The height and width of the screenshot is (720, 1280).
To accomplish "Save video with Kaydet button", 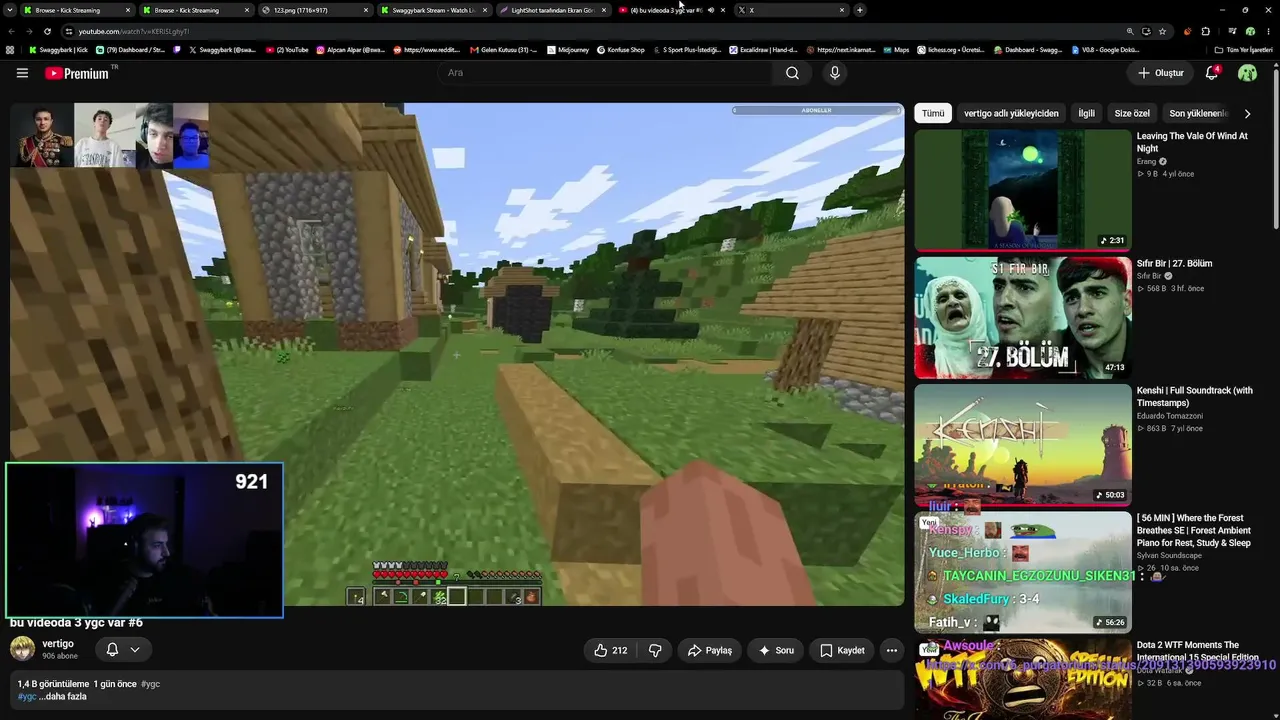I will pyautogui.click(x=842, y=650).
